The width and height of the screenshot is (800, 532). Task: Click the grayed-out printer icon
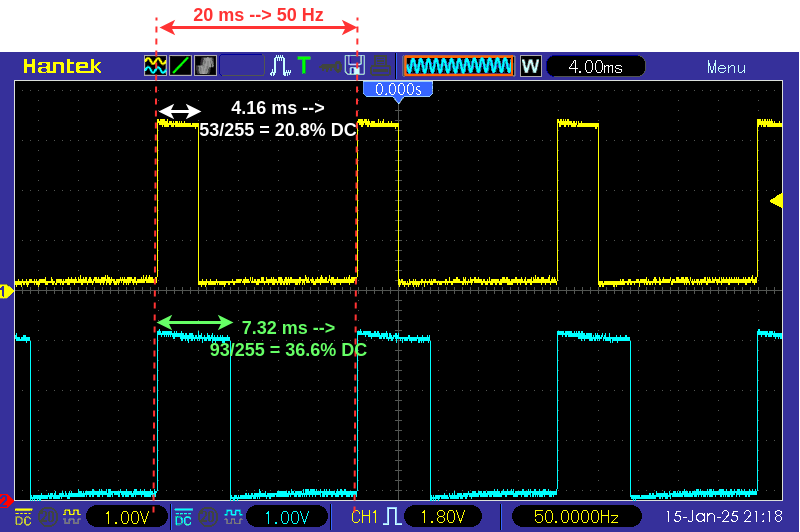(380, 66)
